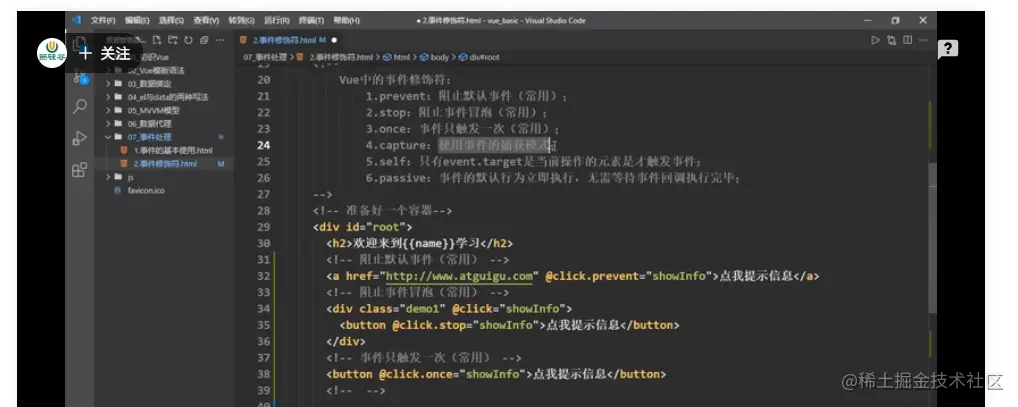Open the 编辑(E) menu

(137, 20)
